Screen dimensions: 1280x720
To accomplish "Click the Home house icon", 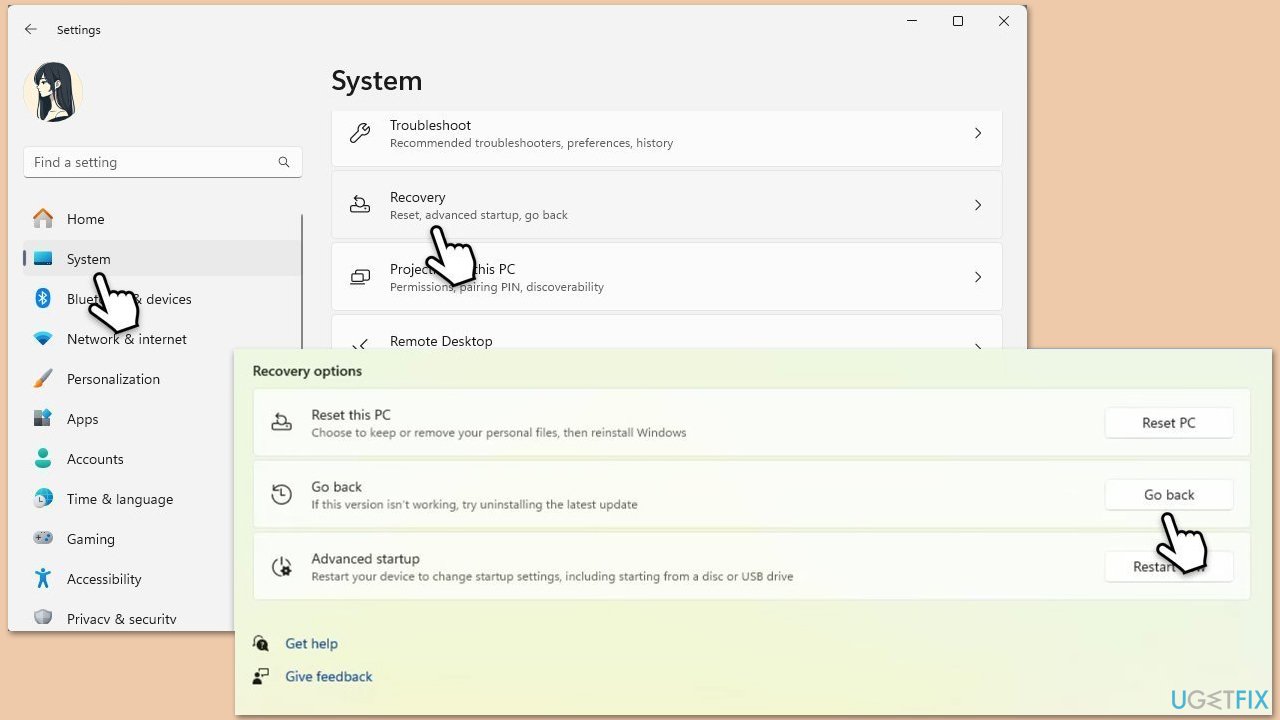I will coord(43,218).
